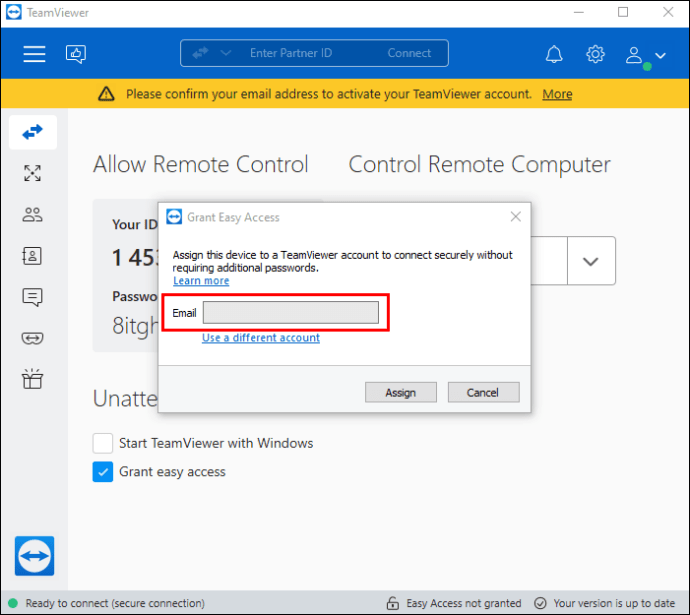The width and height of the screenshot is (690, 615).
Task: Close the Grant Easy Access dialog
Action: [x=516, y=216]
